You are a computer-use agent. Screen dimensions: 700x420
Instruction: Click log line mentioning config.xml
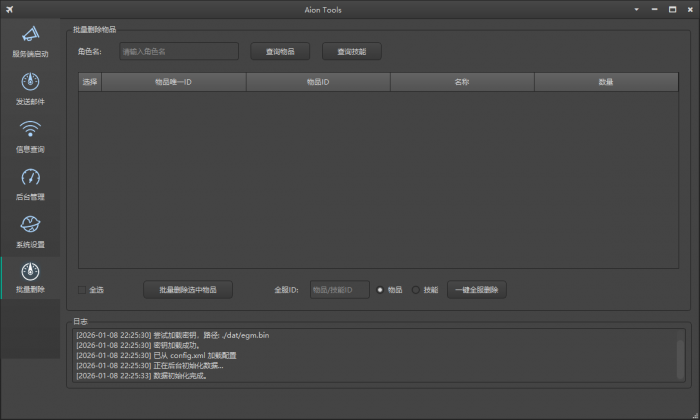click(x=156, y=356)
